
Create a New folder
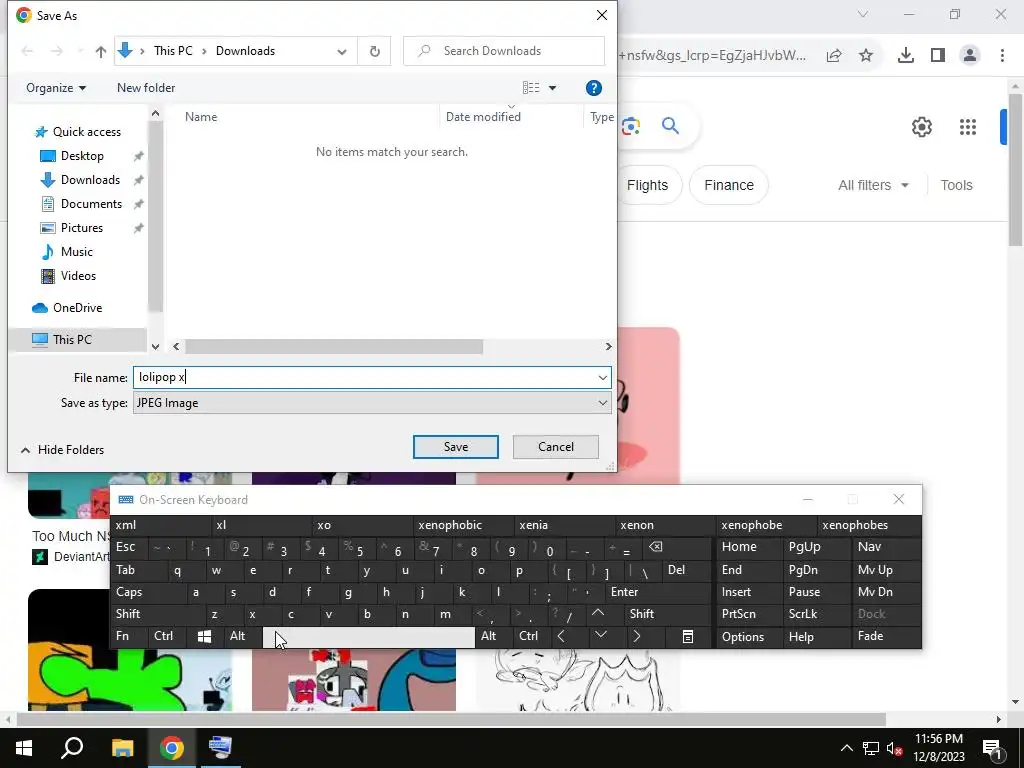click(146, 88)
